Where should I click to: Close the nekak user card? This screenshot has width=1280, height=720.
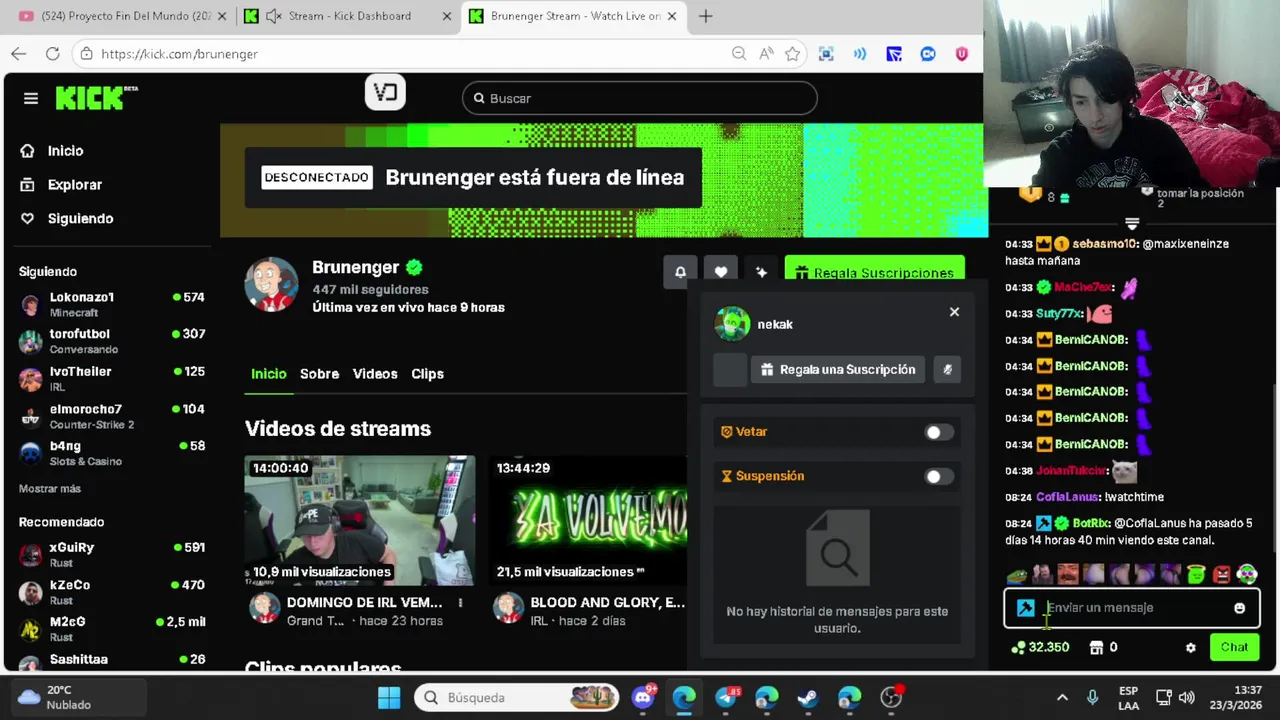[x=954, y=312]
